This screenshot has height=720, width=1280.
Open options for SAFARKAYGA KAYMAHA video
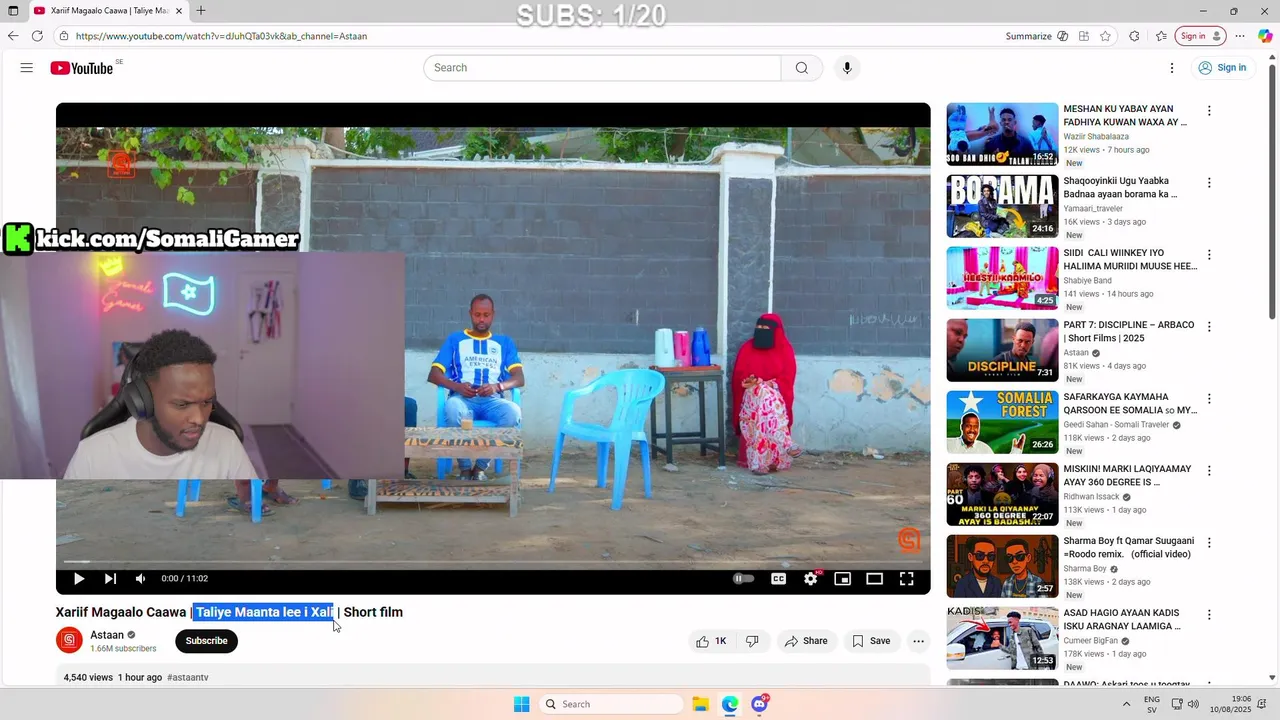click(x=1209, y=399)
